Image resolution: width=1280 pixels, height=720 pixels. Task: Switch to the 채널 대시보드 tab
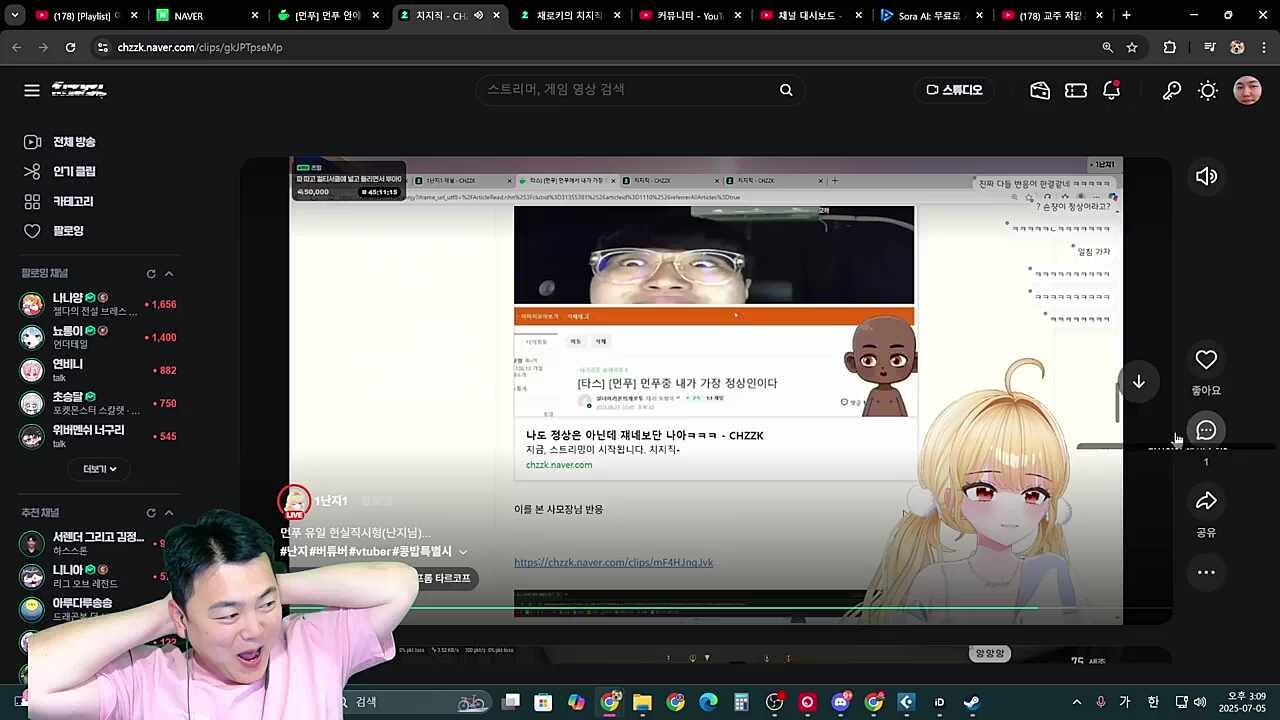coord(812,16)
